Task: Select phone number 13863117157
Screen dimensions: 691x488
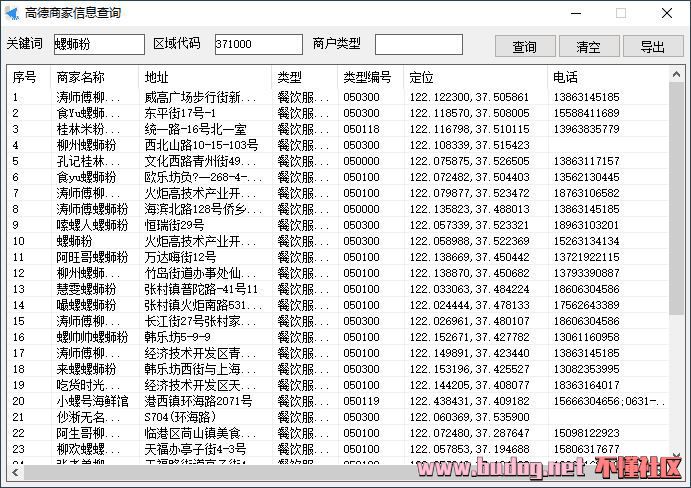Action: [x=587, y=161]
